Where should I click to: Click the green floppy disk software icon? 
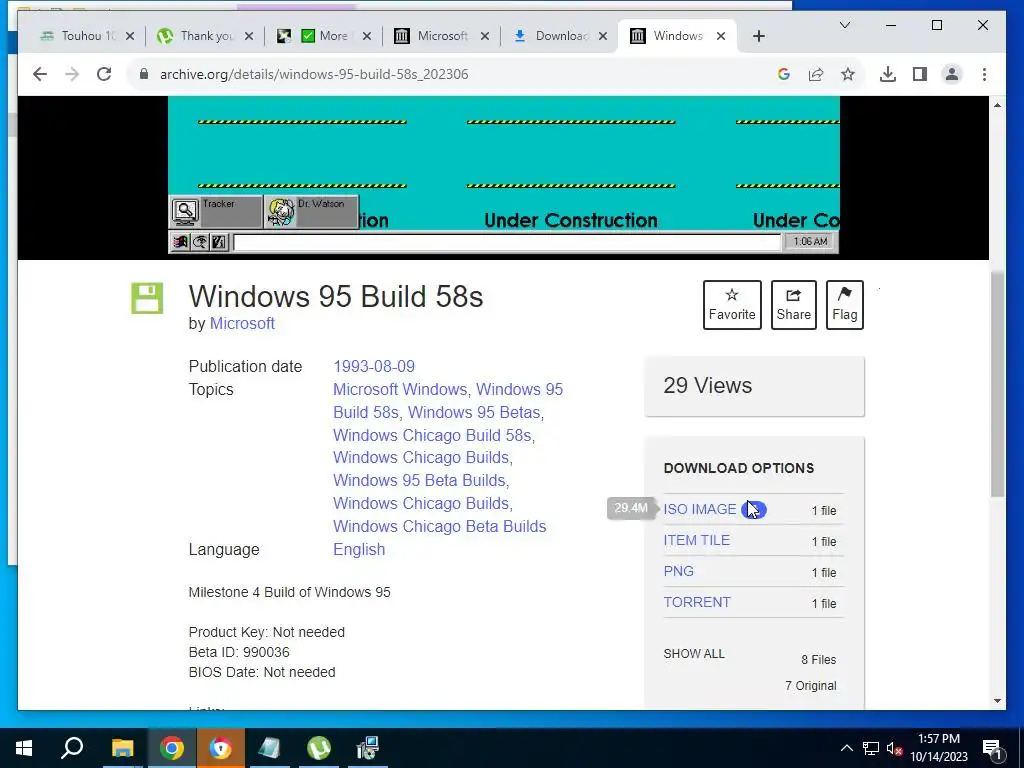tap(147, 298)
